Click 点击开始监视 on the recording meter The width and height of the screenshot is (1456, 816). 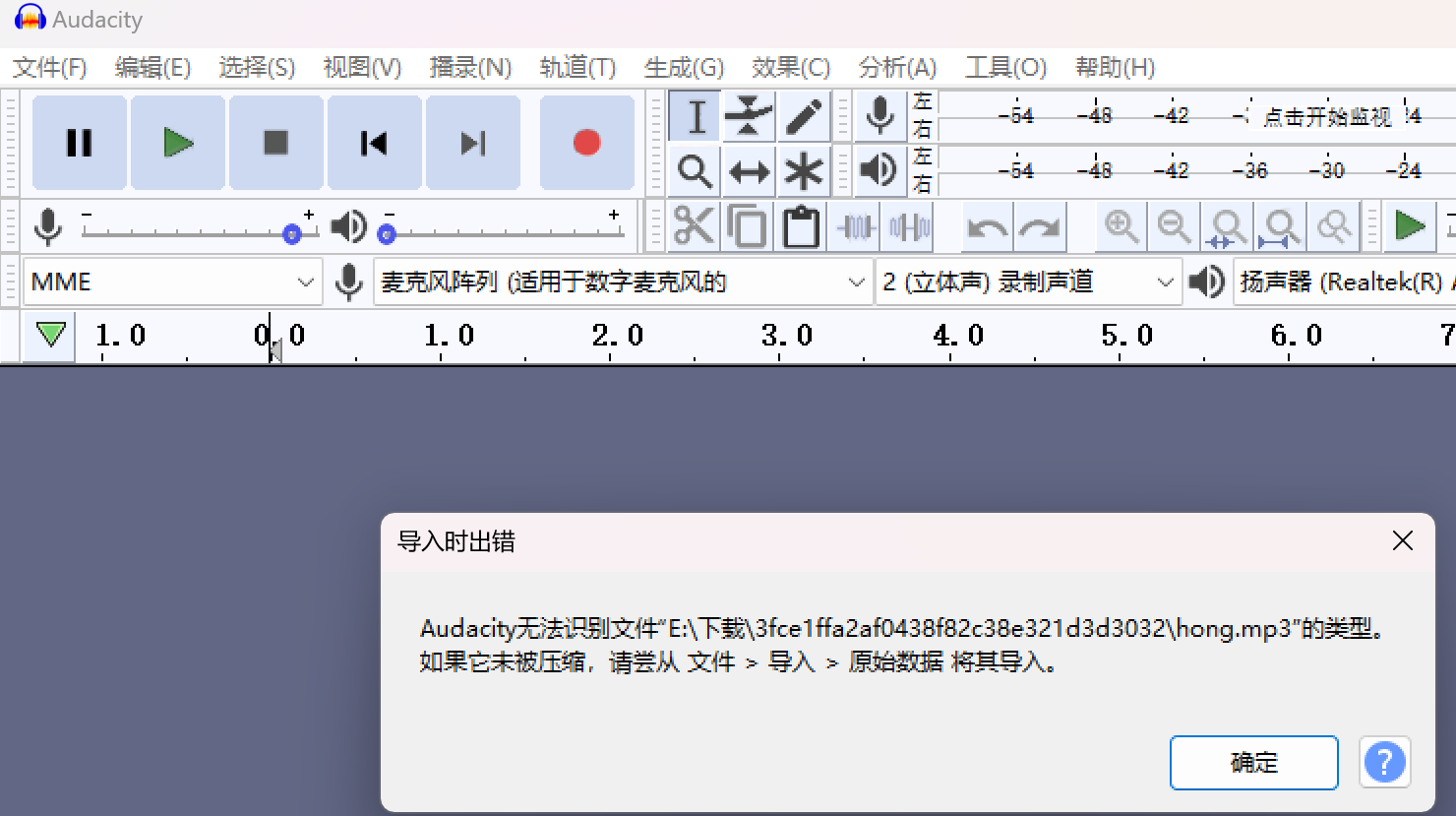(x=1327, y=117)
